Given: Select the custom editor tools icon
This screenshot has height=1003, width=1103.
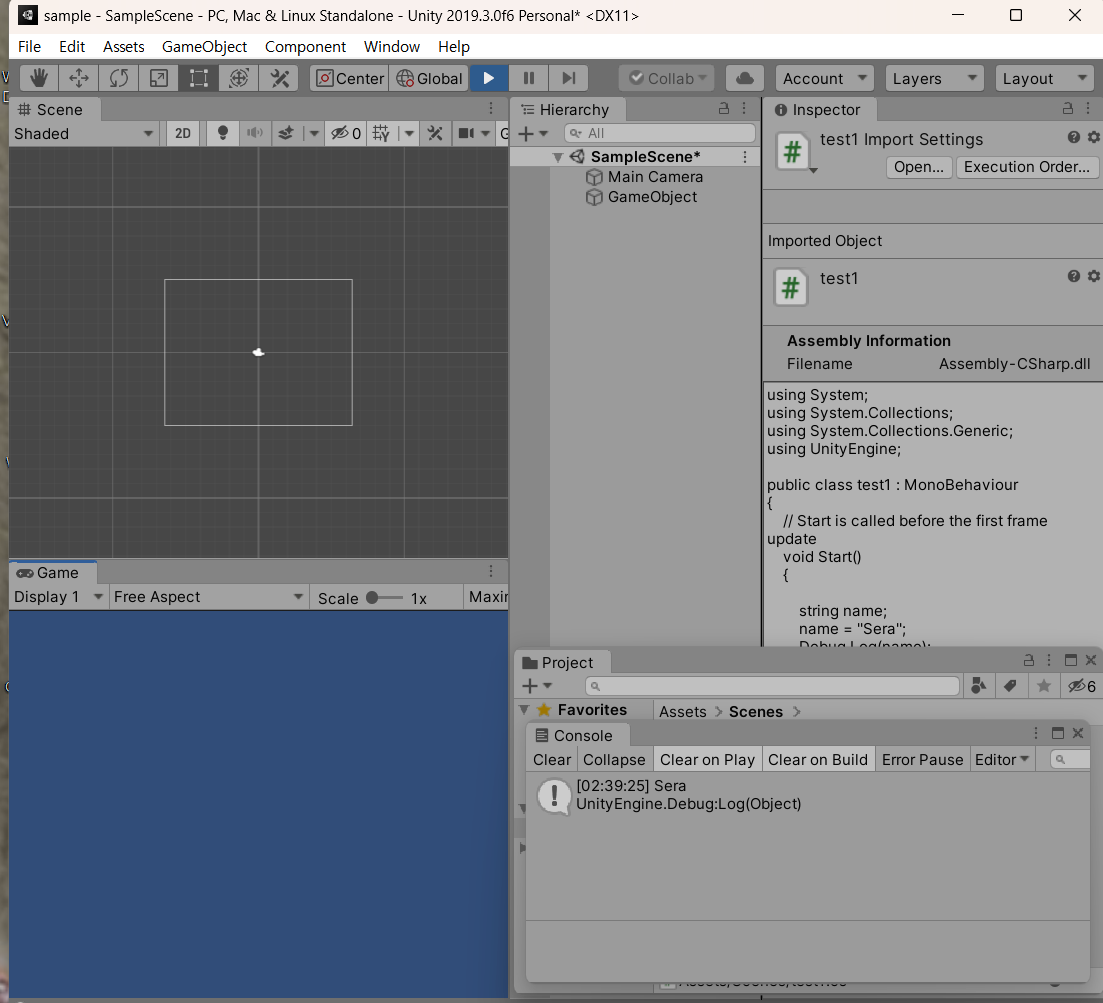Looking at the screenshot, I should coord(279,78).
